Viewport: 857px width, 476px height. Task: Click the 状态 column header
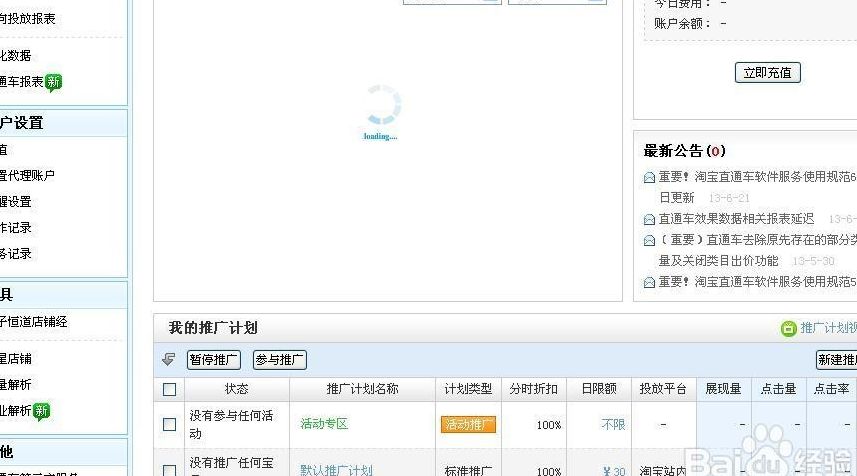click(237, 389)
